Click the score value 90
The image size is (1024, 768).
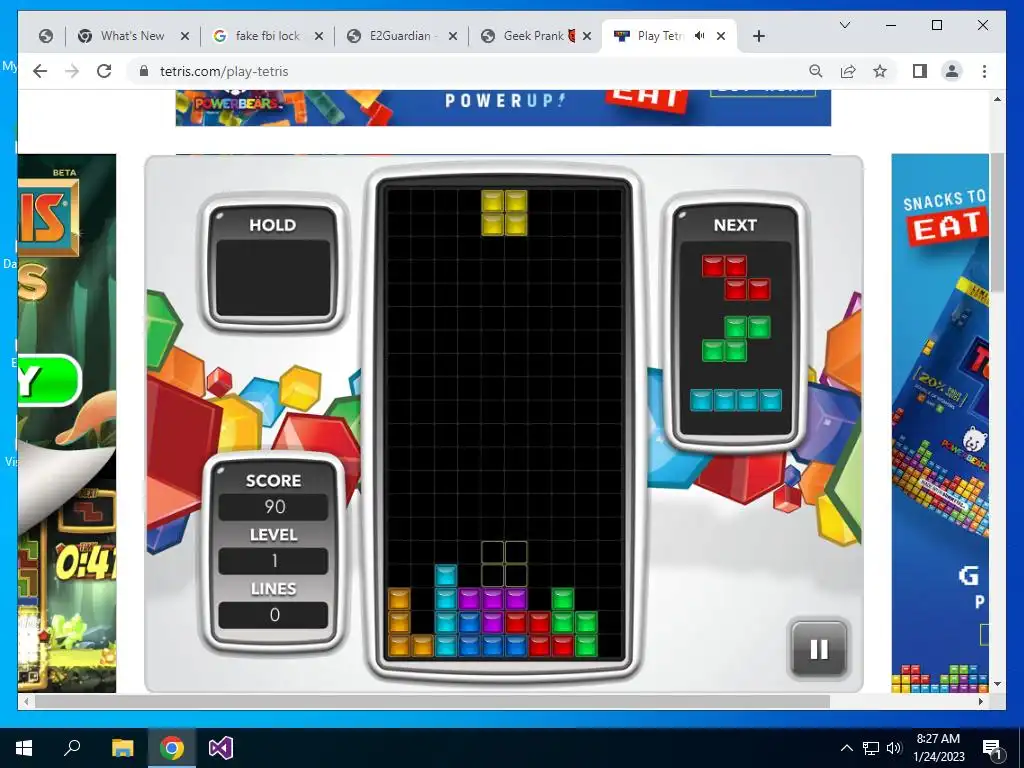point(274,507)
